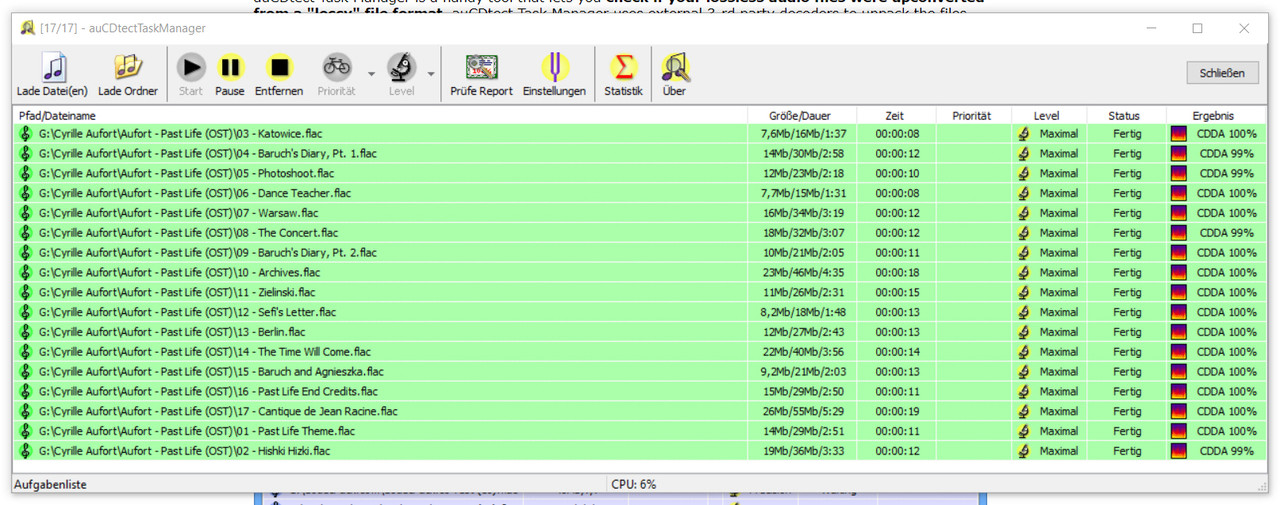Select 05 - Photoshoot.flac file entry

pos(640,174)
